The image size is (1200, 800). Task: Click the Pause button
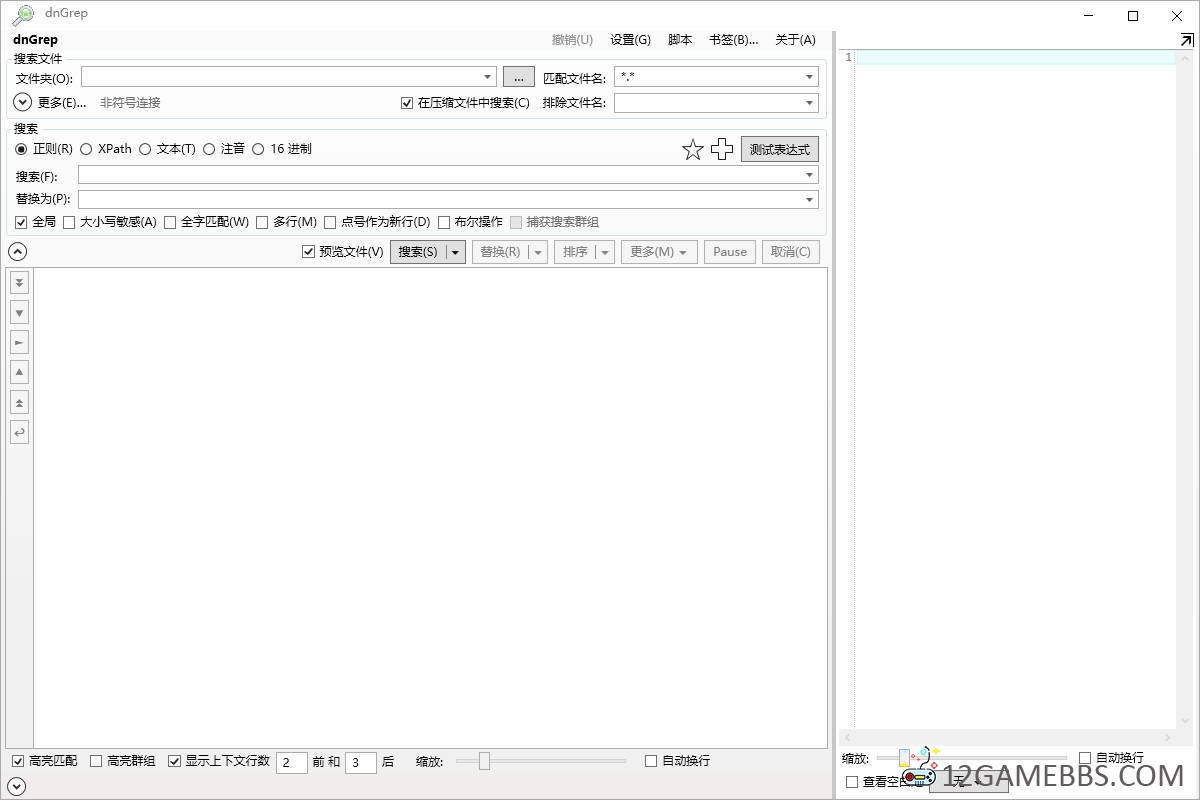click(730, 252)
